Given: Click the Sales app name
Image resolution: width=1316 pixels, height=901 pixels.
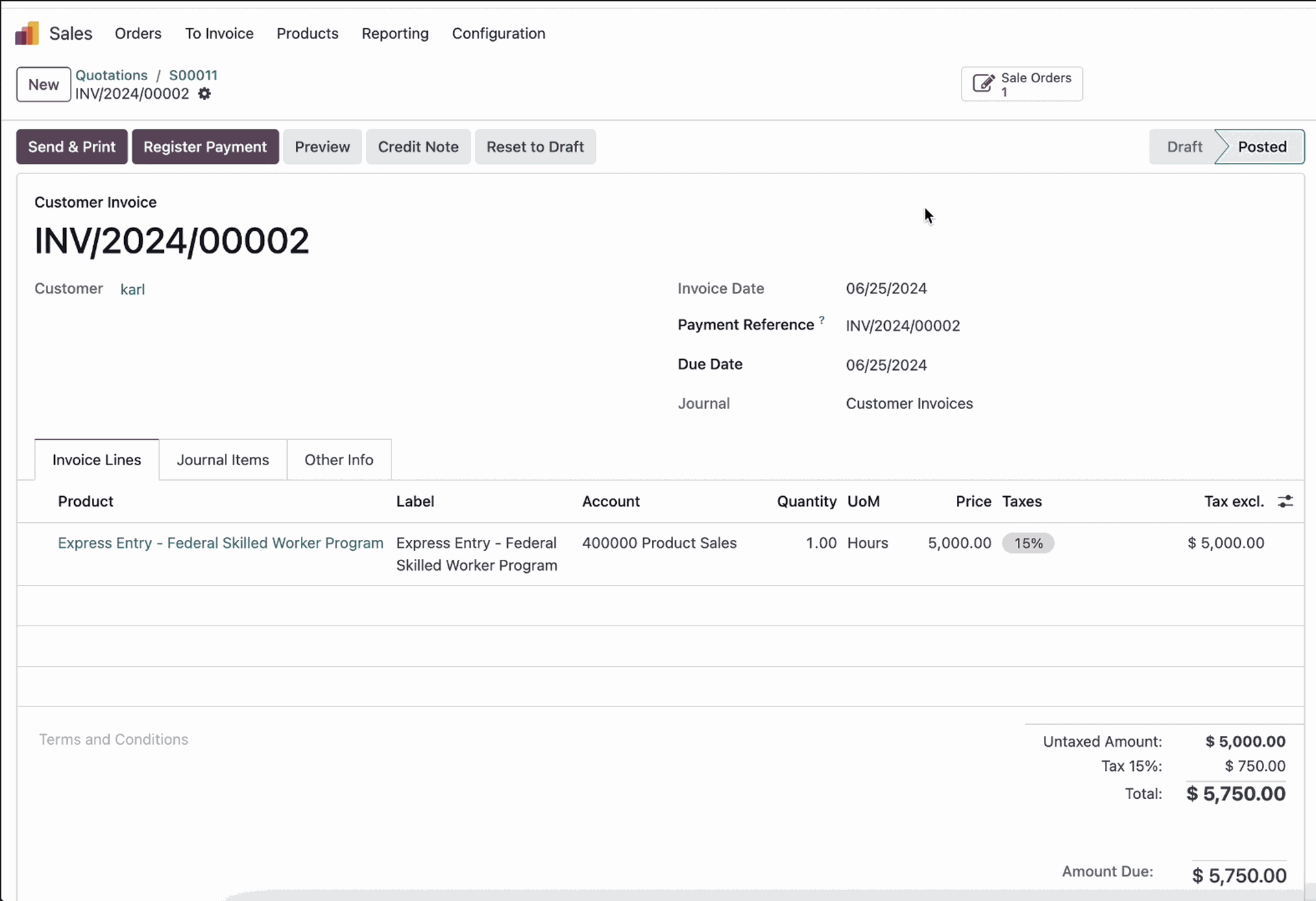Looking at the screenshot, I should [71, 34].
